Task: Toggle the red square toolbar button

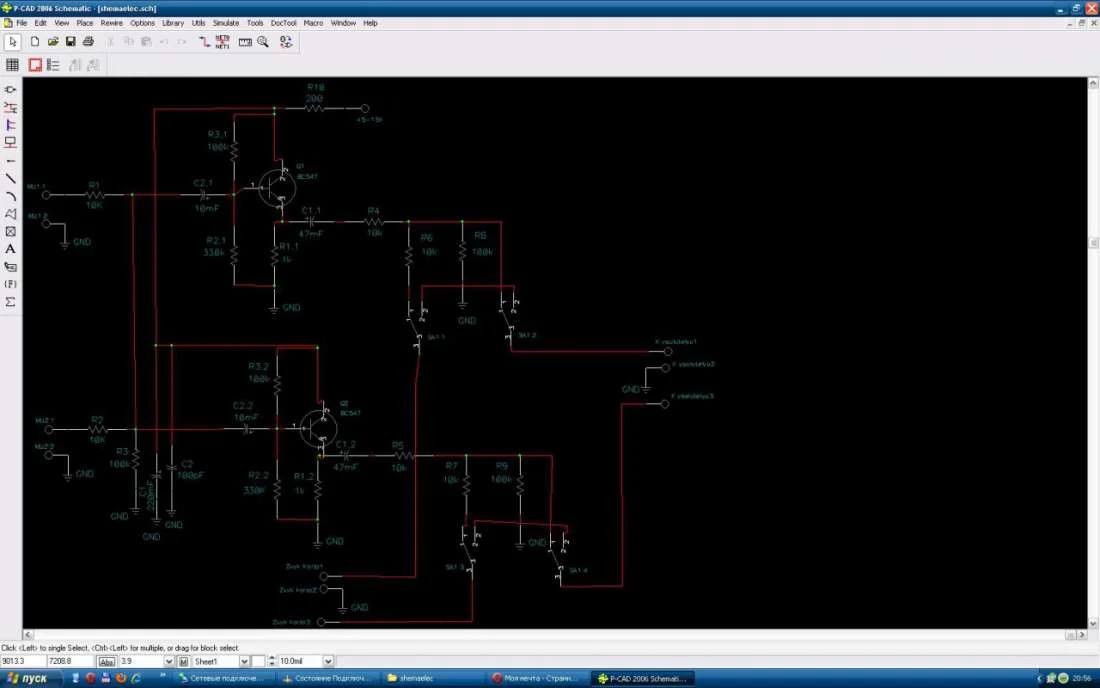Action: (35, 65)
